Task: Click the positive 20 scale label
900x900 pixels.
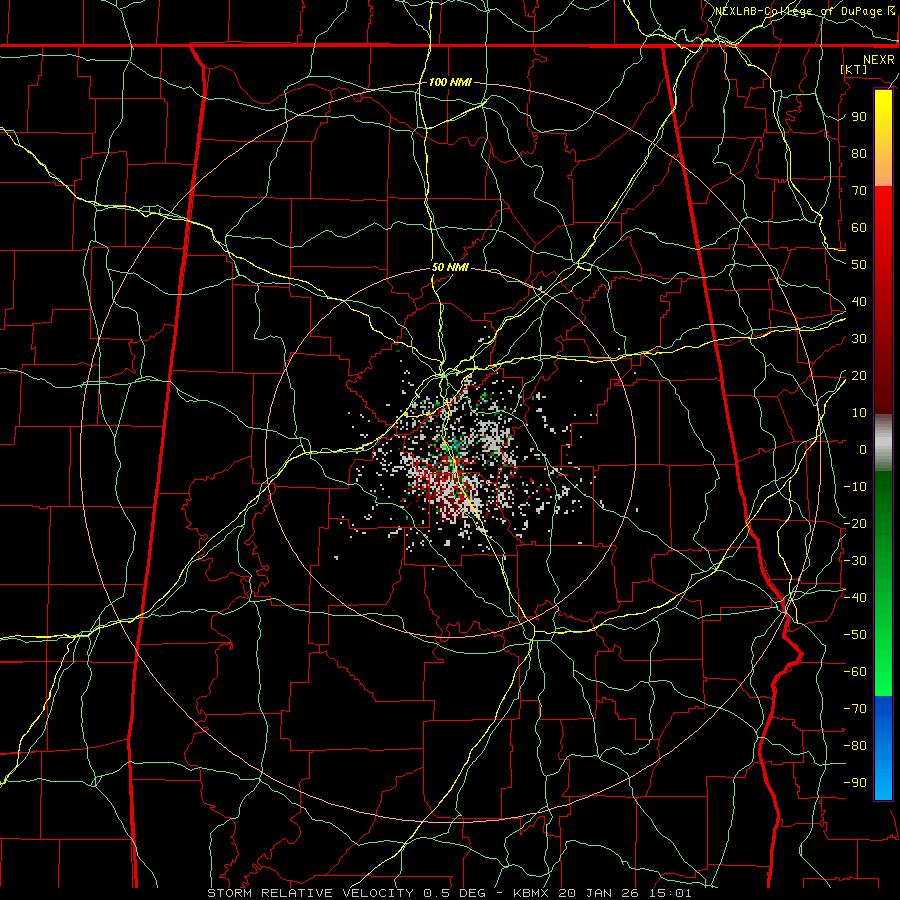Action: point(859,376)
